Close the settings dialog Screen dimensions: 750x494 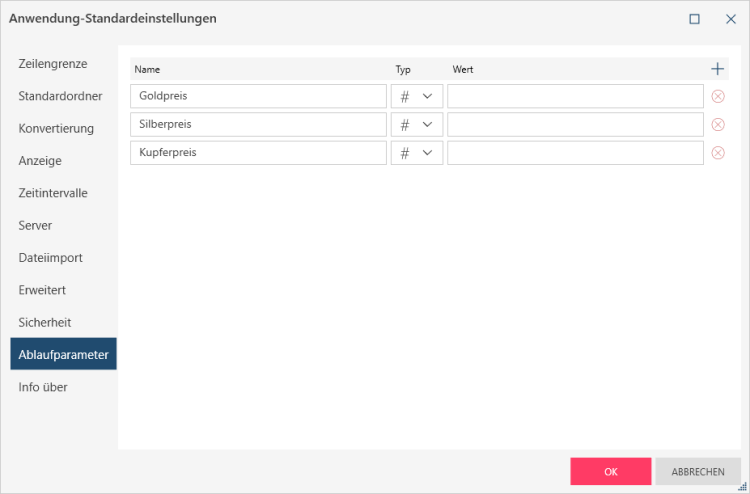point(729,18)
